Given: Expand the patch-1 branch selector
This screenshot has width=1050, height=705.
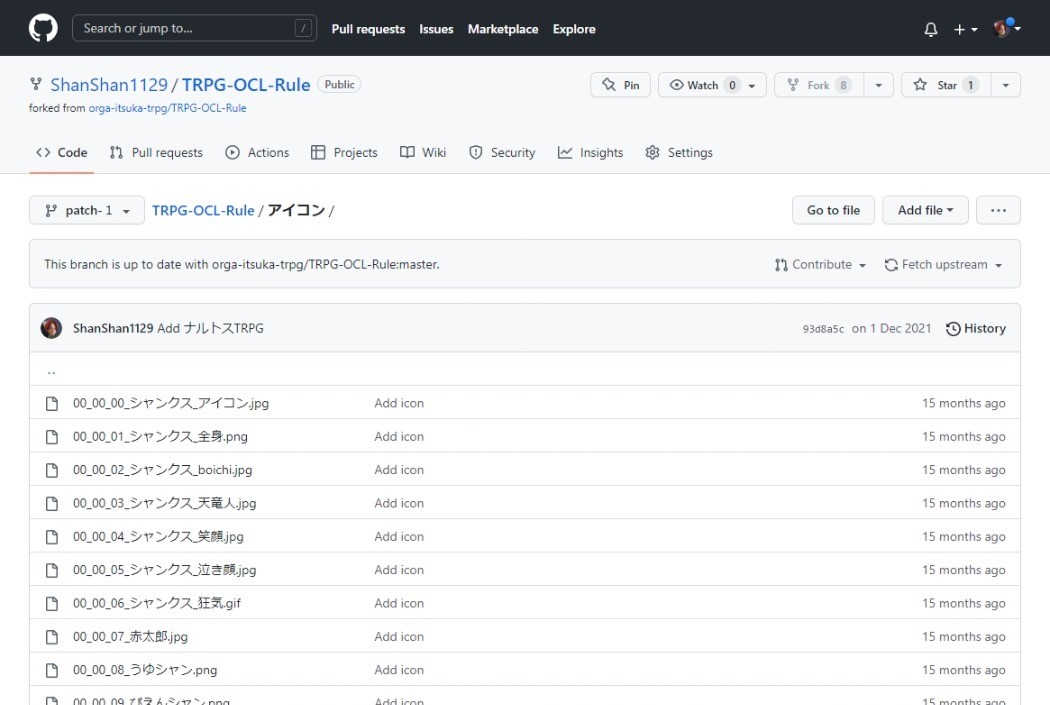Looking at the screenshot, I should (87, 210).
